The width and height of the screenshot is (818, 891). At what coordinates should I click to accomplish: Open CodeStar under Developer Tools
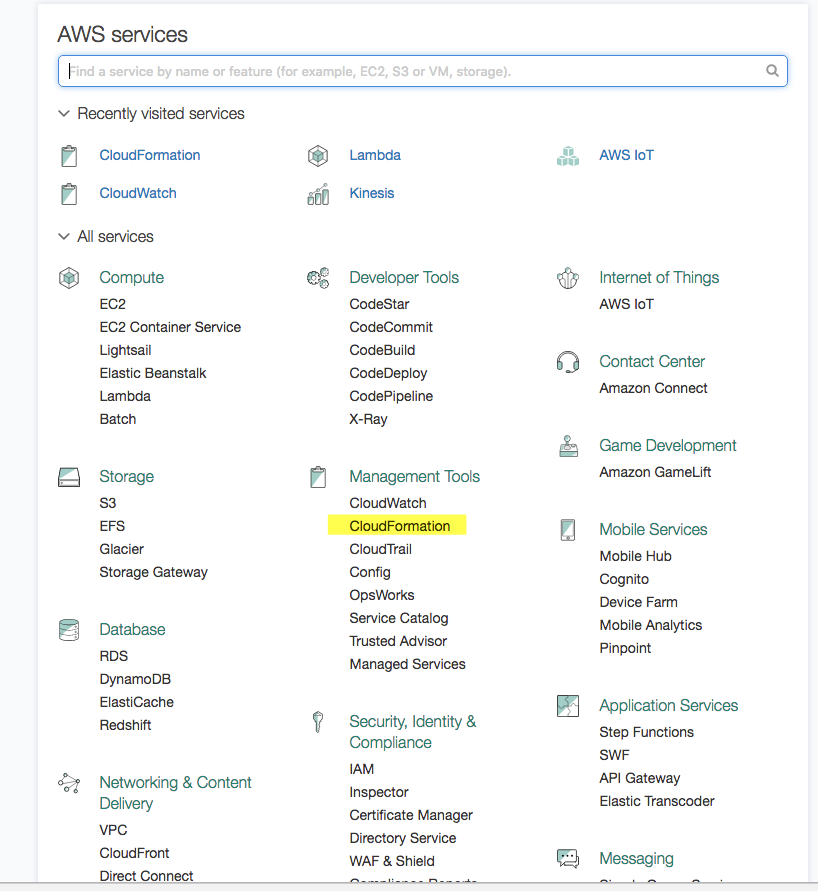[x=379, y=304]
